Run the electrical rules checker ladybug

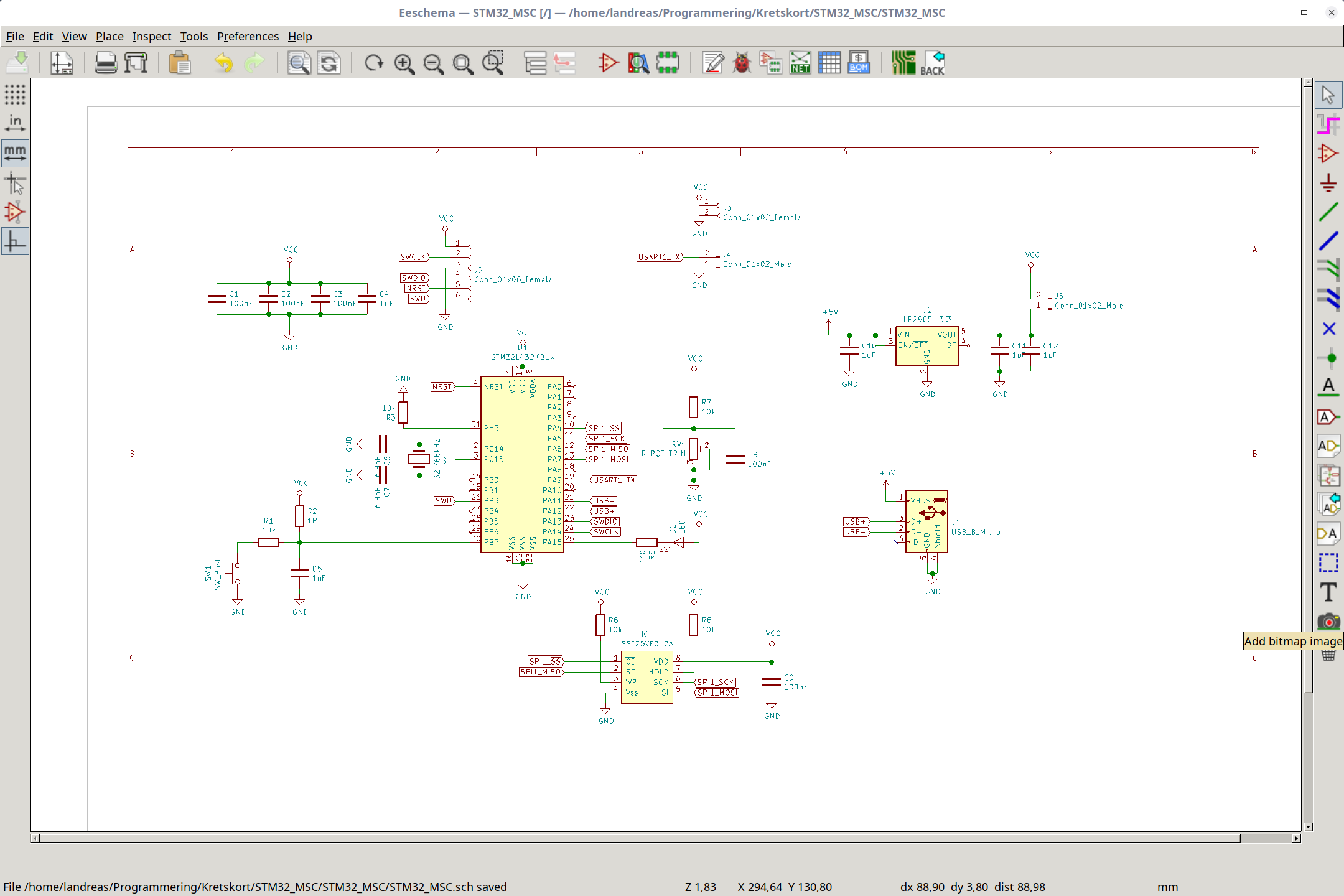[x=742, y=63]
